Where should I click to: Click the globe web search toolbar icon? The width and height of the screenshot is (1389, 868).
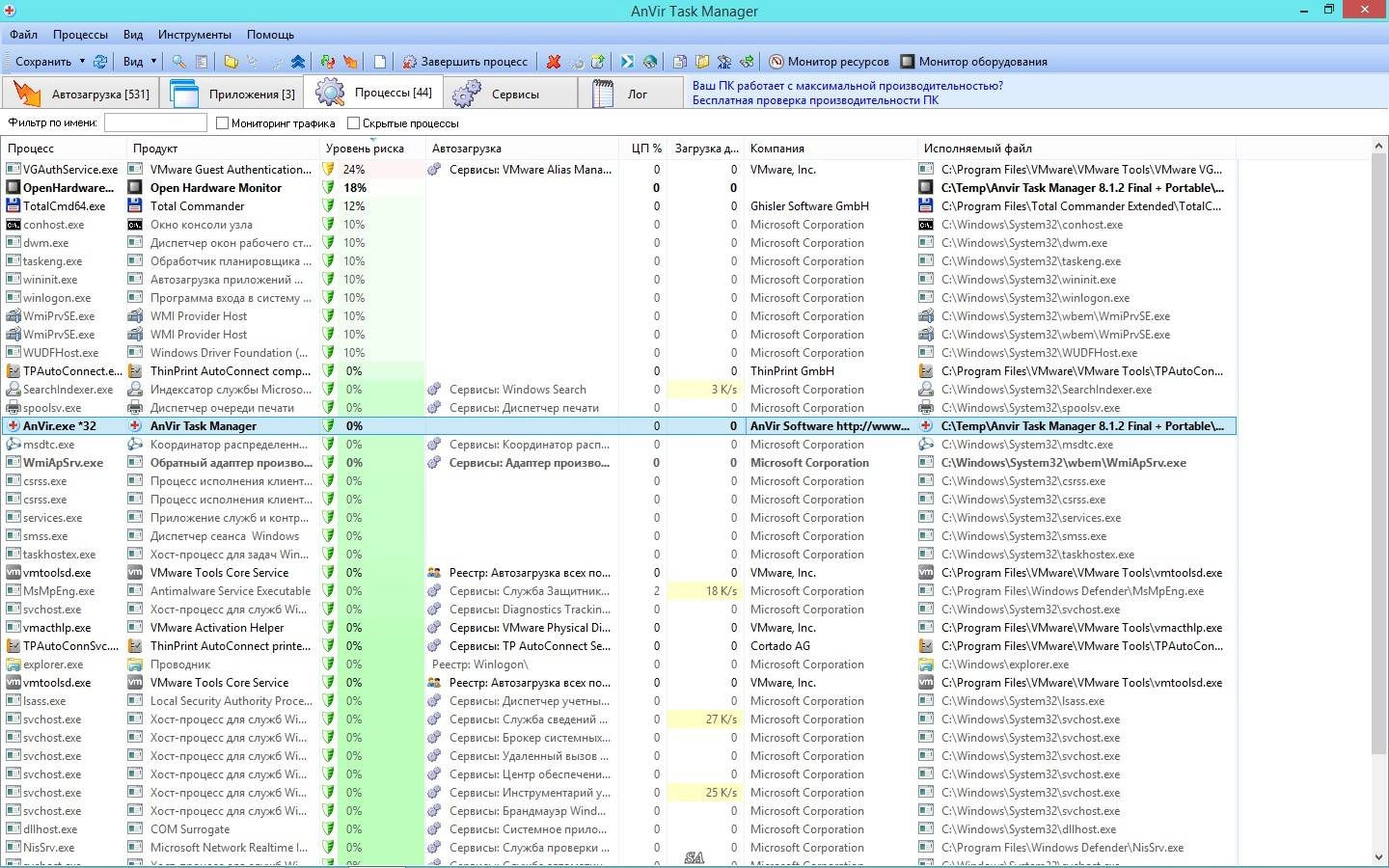point(650,61)
